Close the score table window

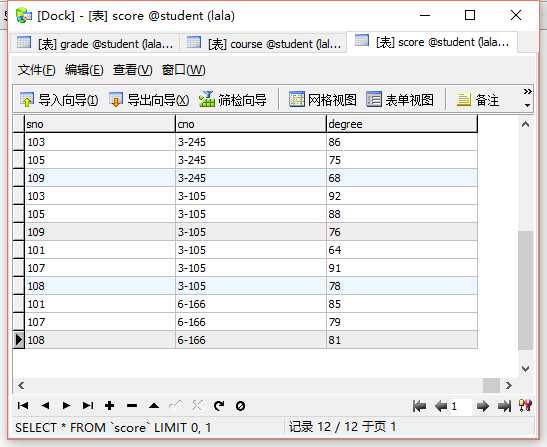516,15
